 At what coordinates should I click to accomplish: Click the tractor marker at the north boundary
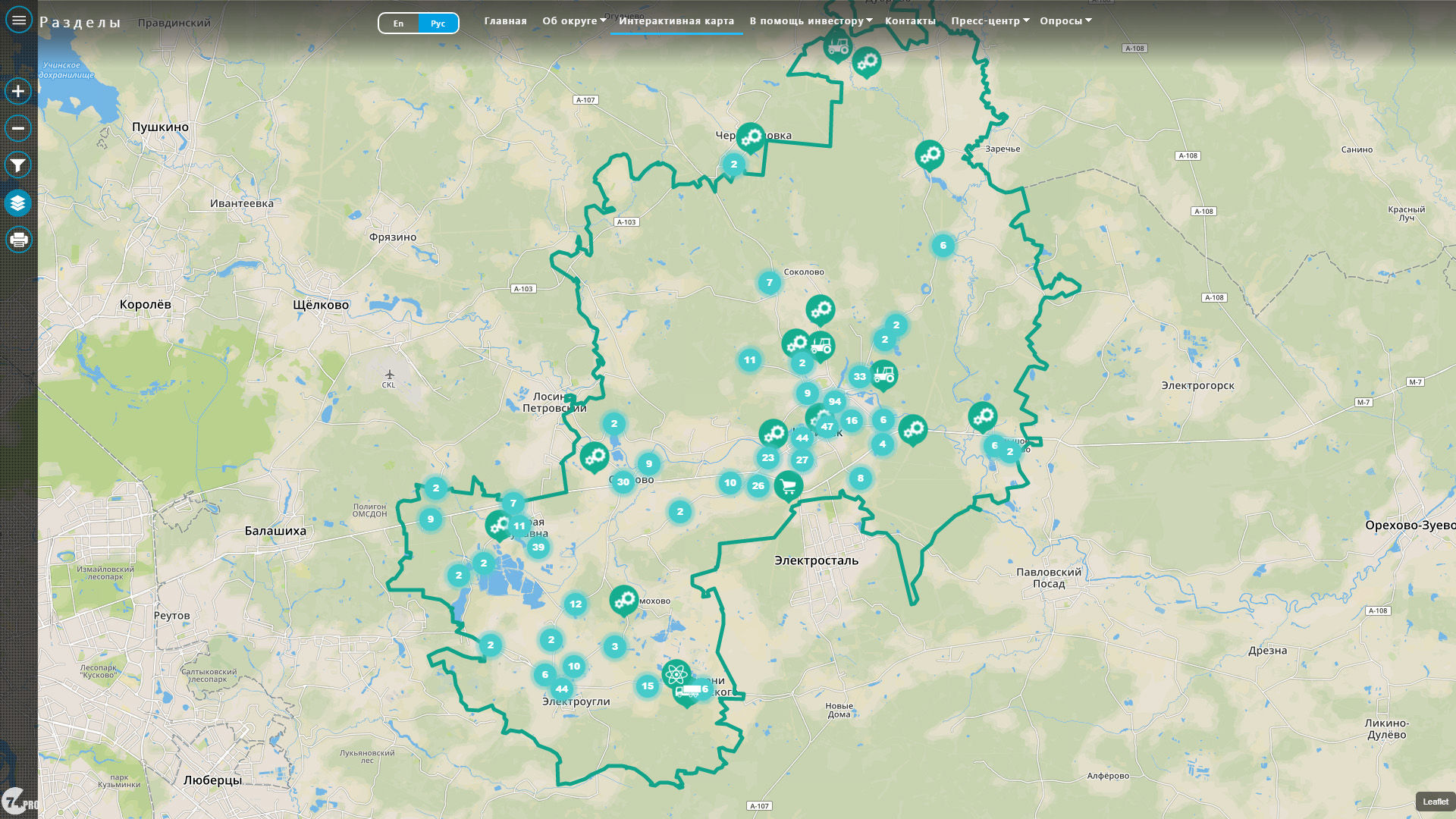coord(837,47)
